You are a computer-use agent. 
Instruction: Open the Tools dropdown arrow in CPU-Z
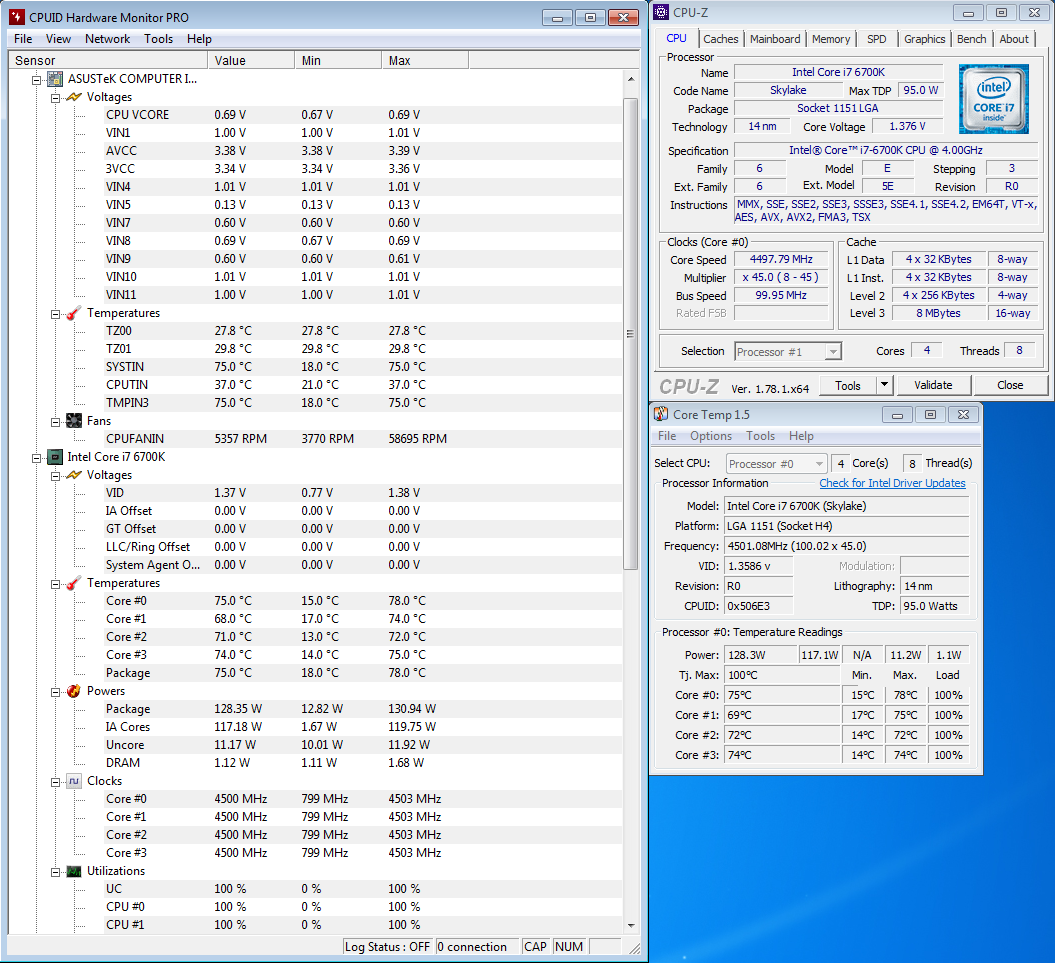(884, 385)
